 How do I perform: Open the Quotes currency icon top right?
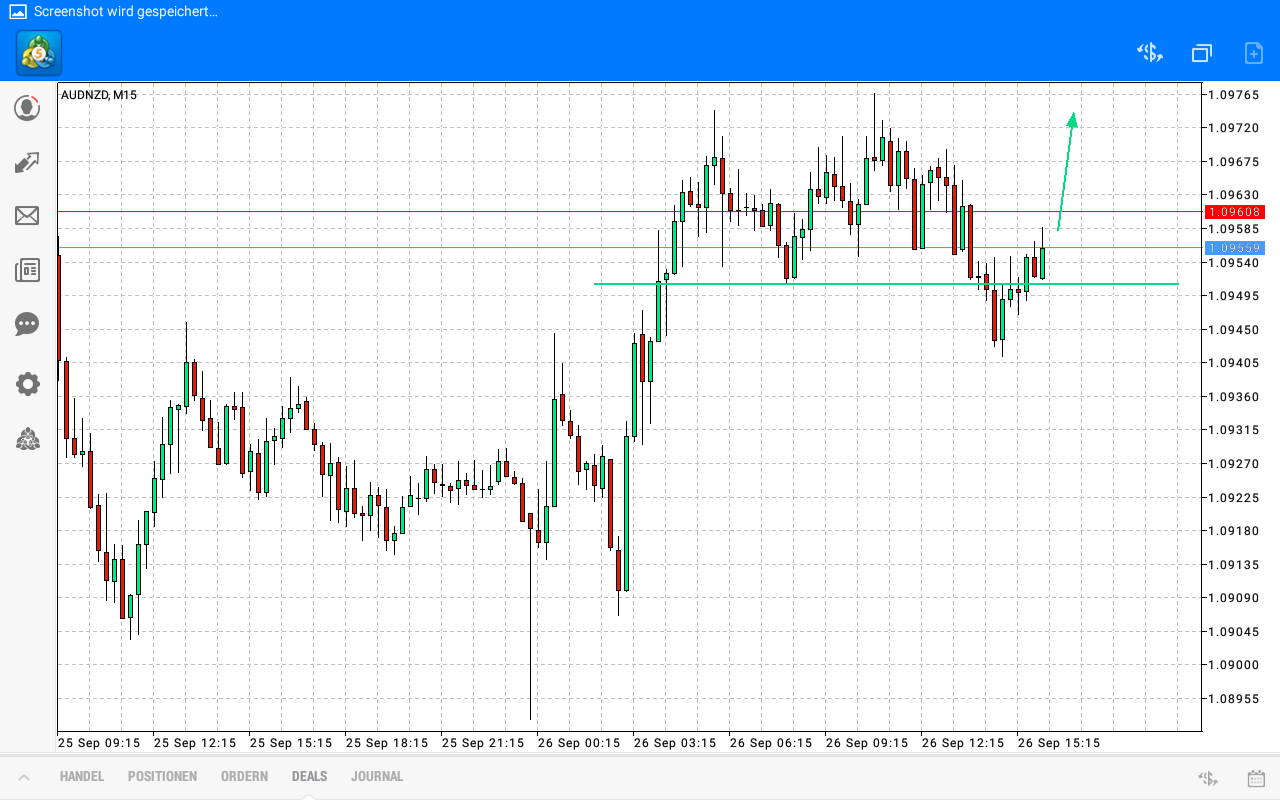point(1149,53)
